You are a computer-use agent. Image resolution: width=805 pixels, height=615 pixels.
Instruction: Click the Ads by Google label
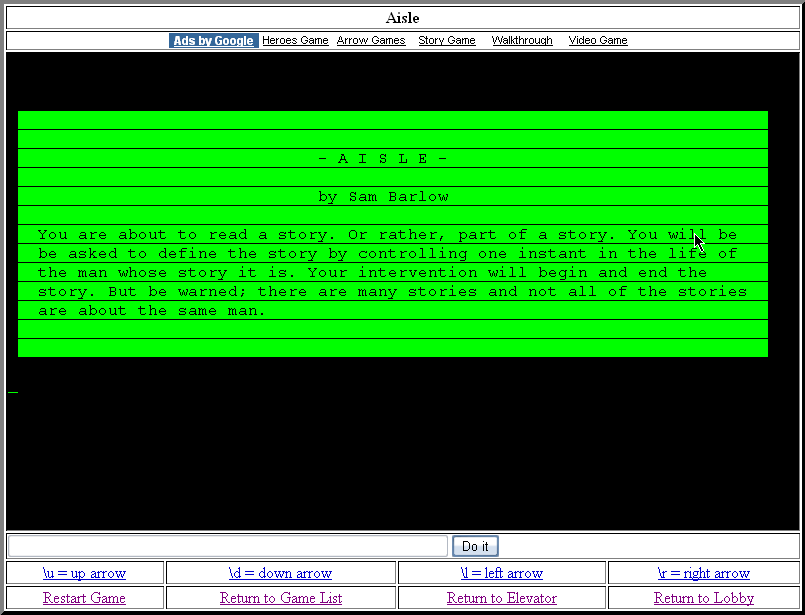[x=214, y=41]
